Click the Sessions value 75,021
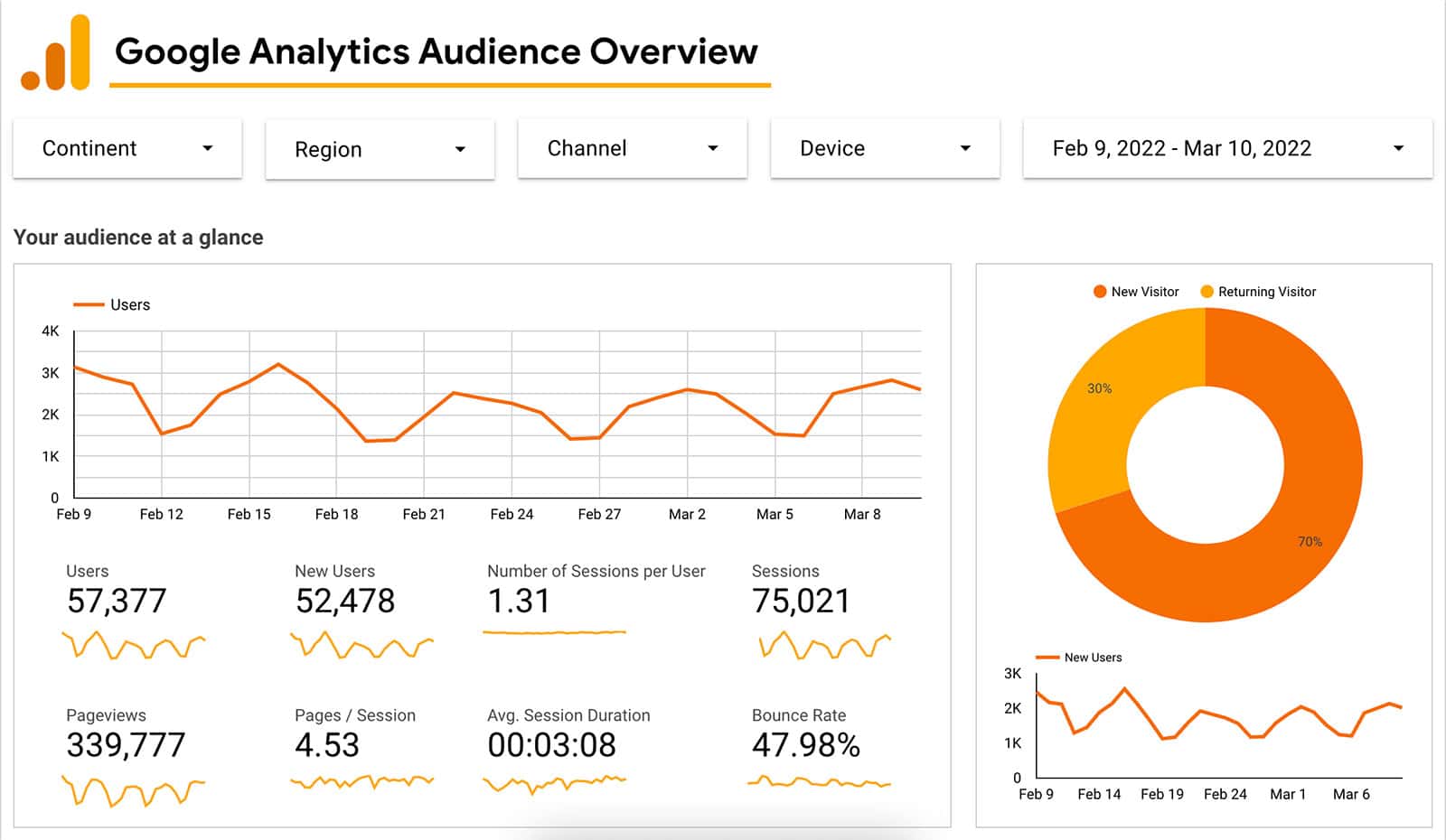 [802, 601]
